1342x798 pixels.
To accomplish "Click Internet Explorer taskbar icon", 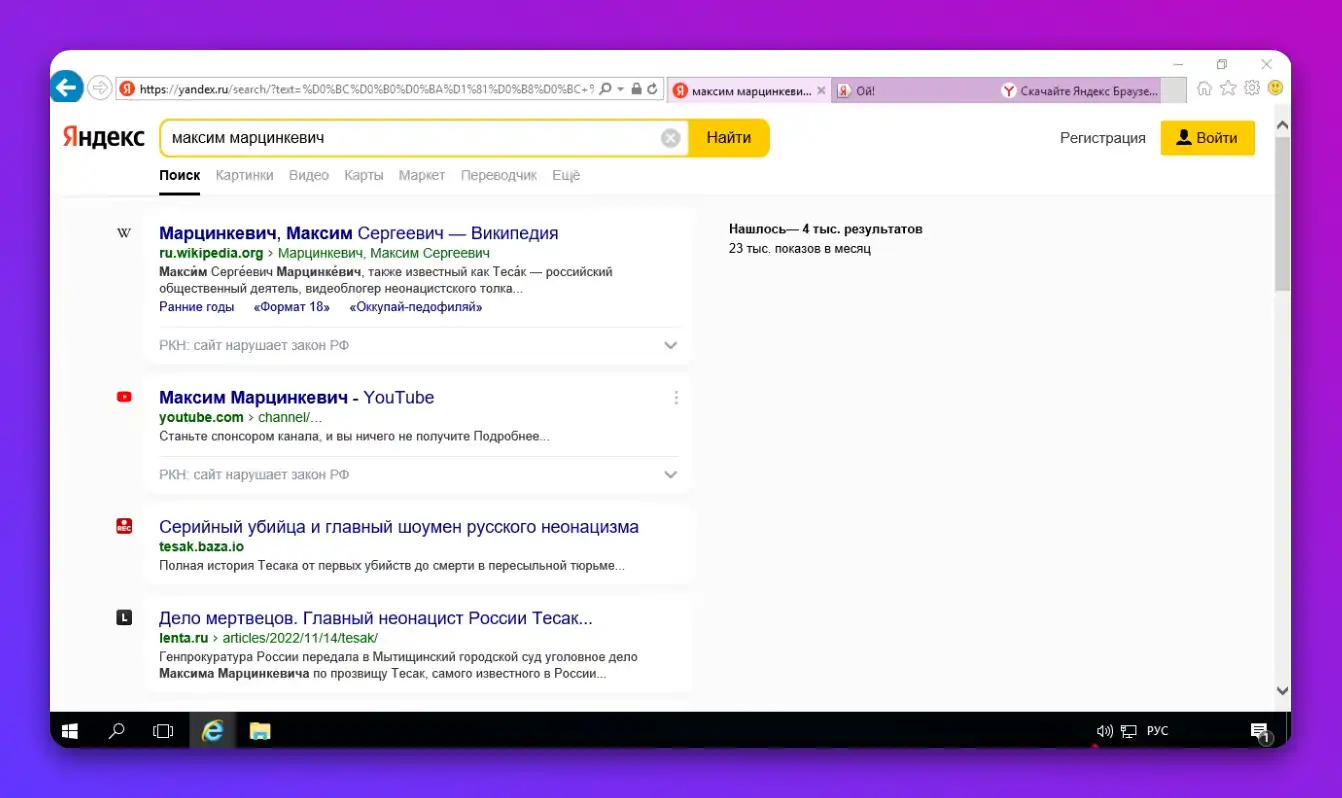I will [212, 731].
